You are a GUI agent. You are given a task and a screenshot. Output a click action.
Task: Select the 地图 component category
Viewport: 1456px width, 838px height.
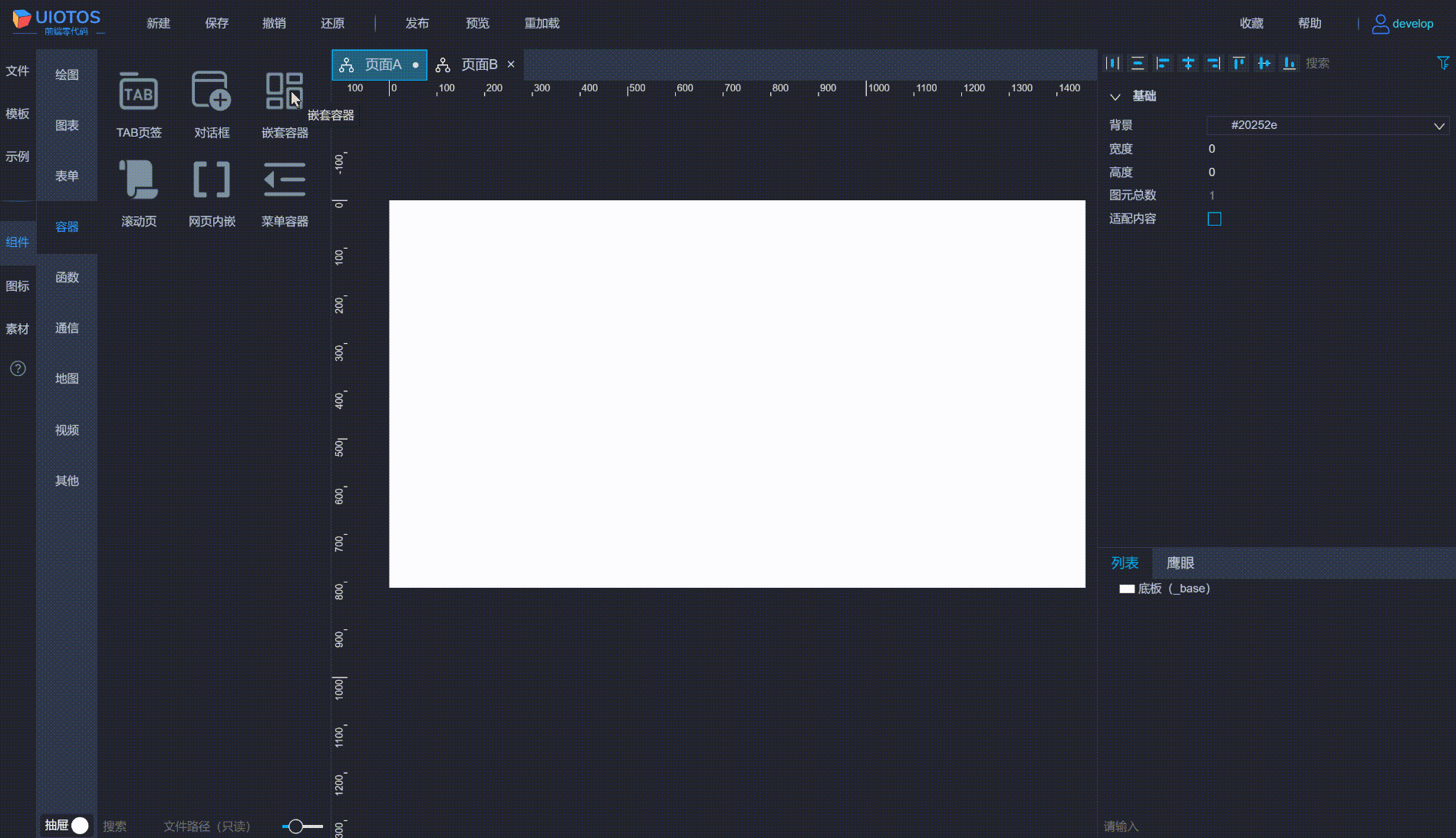[67, 379]
